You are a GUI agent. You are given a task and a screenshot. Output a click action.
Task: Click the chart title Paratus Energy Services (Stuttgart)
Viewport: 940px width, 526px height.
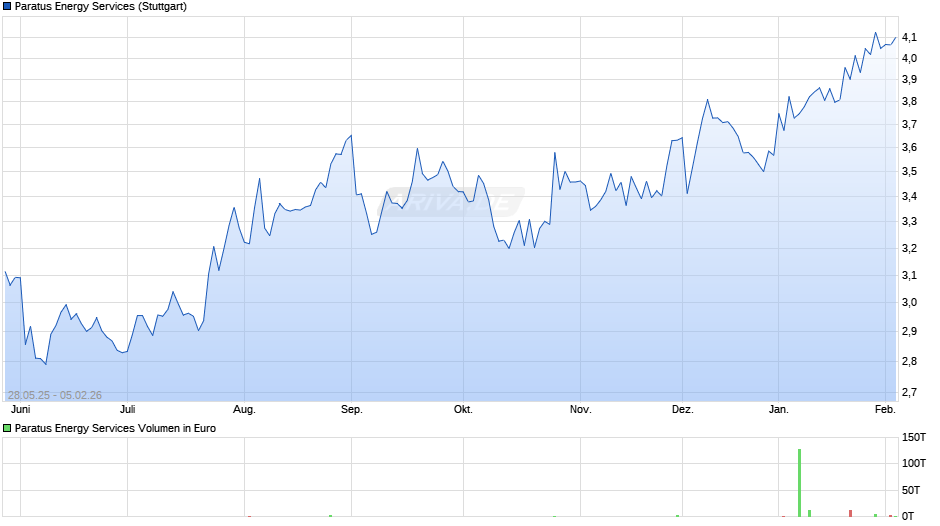point(101,7)
